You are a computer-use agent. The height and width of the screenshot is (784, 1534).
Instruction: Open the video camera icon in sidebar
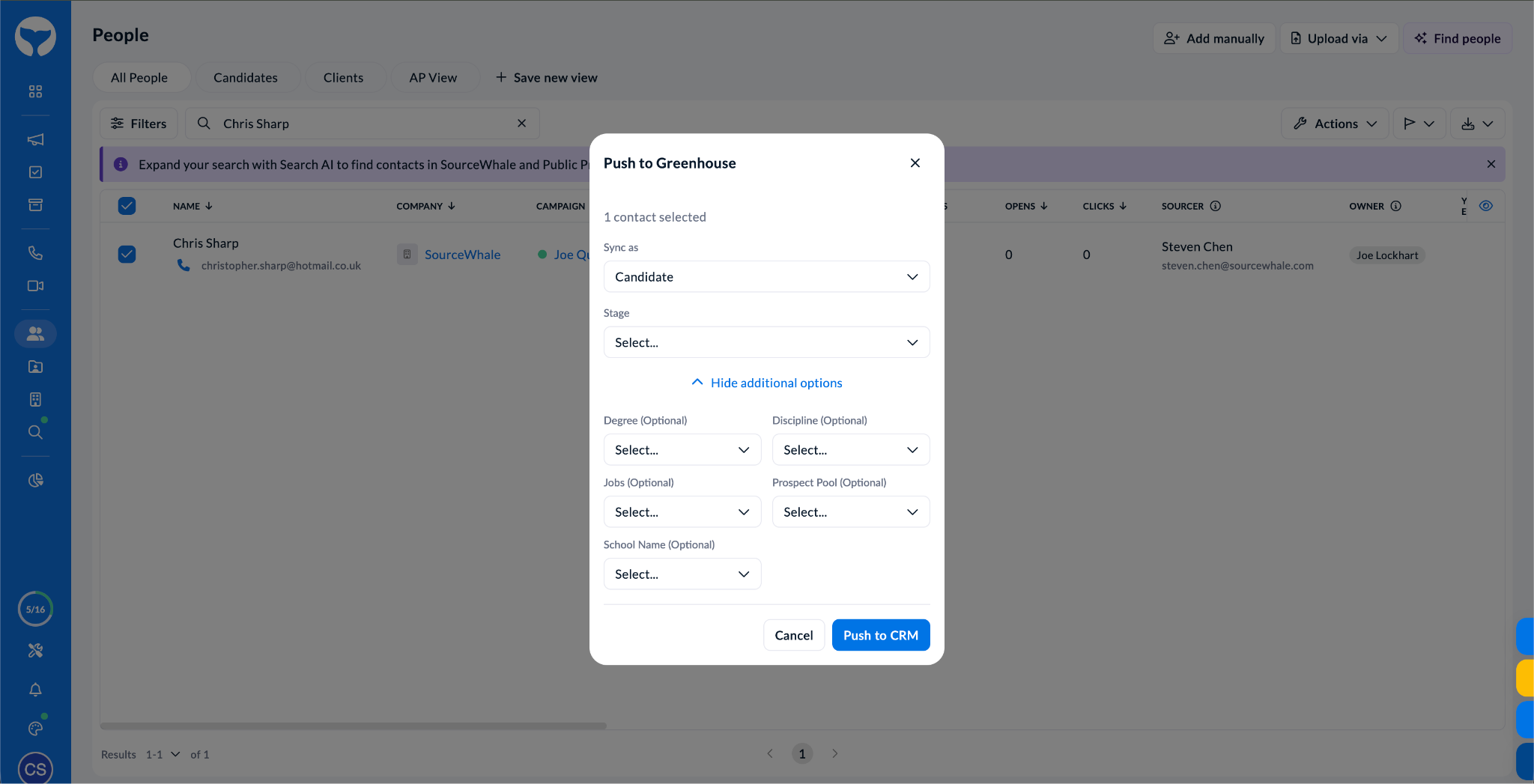click(x=35, y=286)
